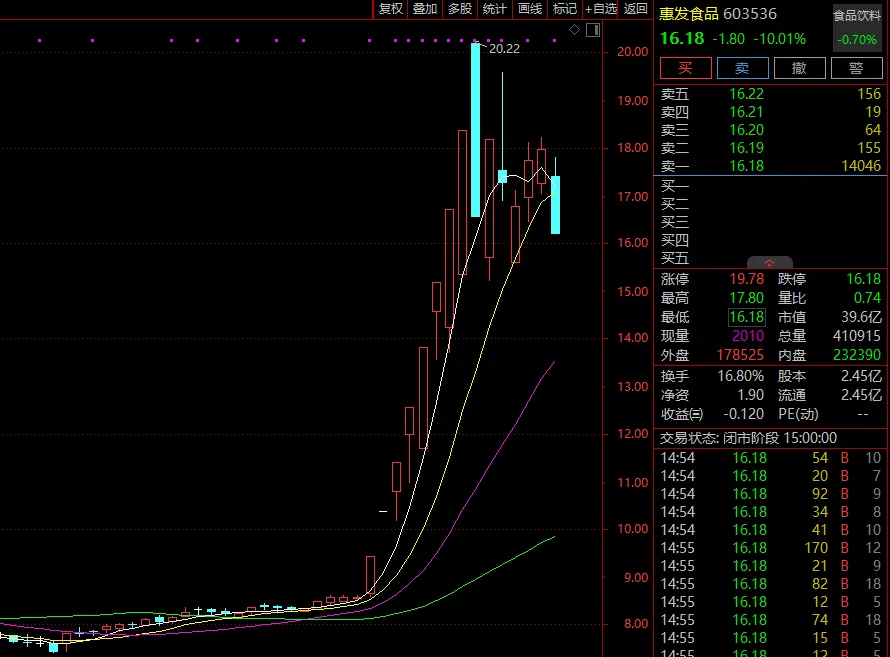
Task: Open the 食品饮料 sector badge
Action: coord(857,15)
